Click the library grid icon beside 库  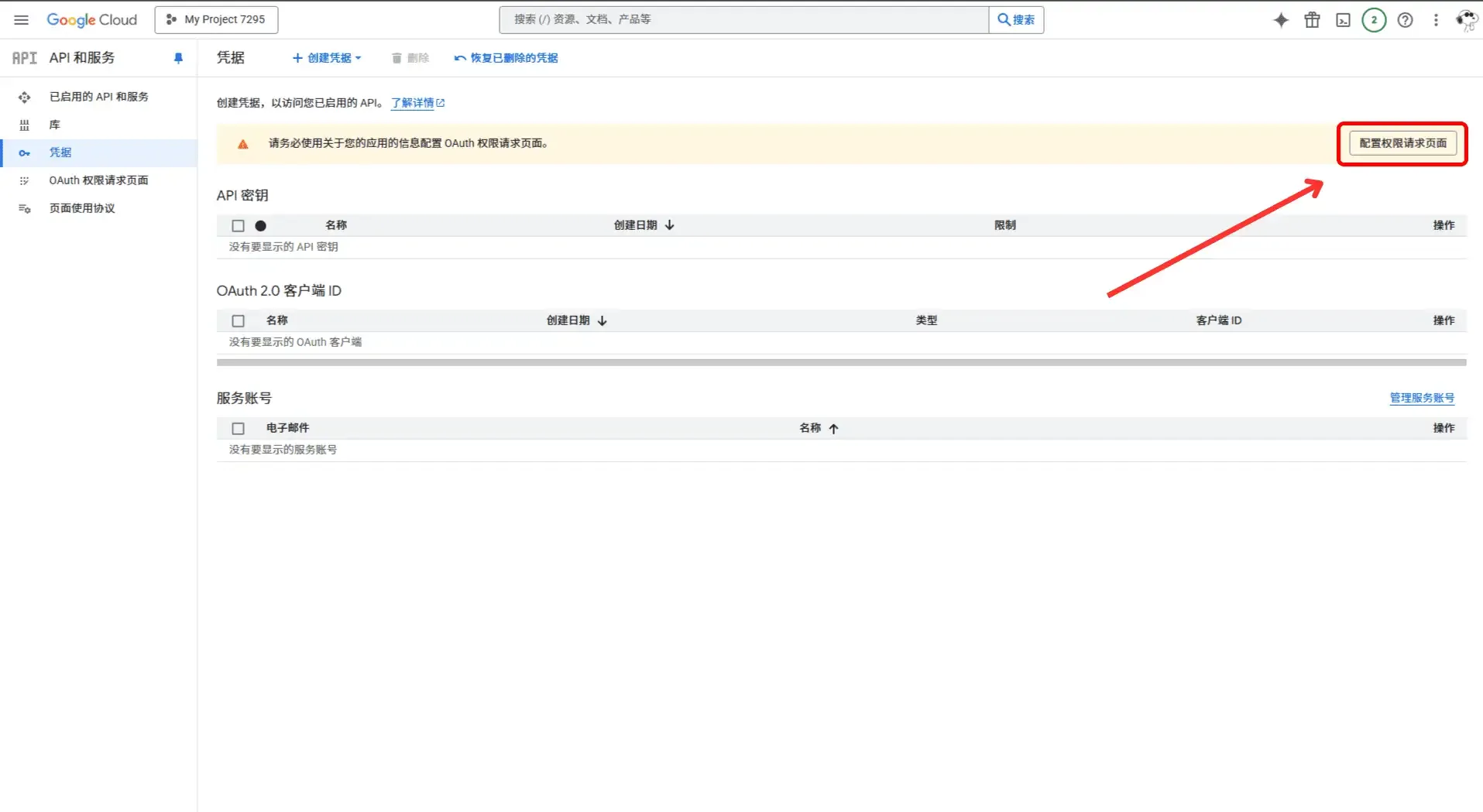click(x=25, y=125)
